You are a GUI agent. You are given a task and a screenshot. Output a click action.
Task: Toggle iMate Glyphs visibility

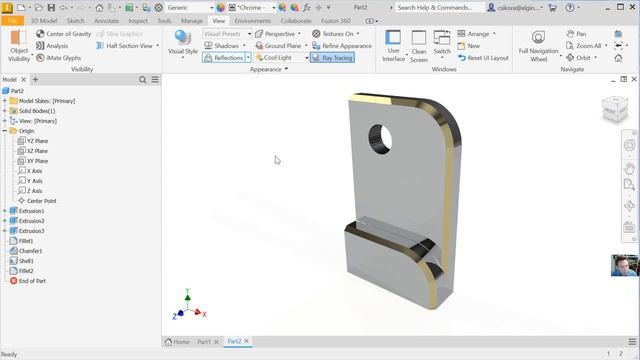58,58
